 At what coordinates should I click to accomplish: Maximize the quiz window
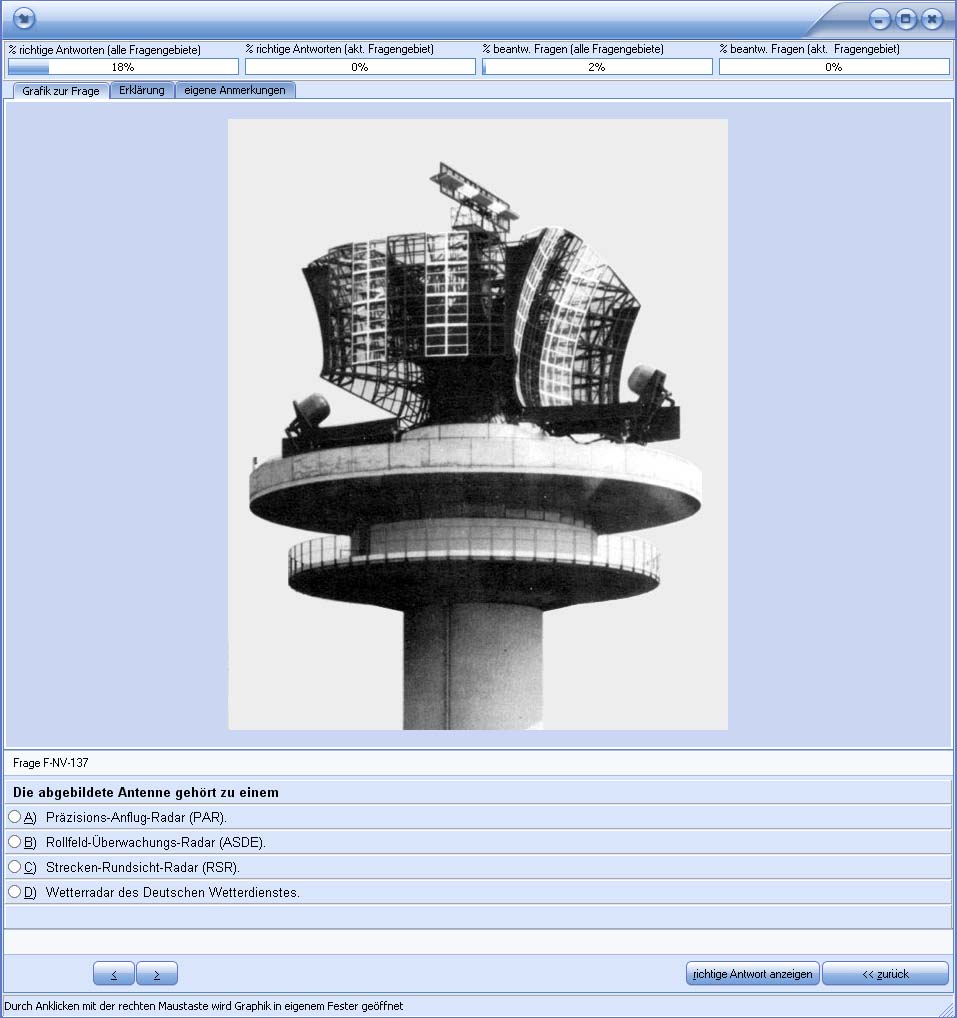906,19
